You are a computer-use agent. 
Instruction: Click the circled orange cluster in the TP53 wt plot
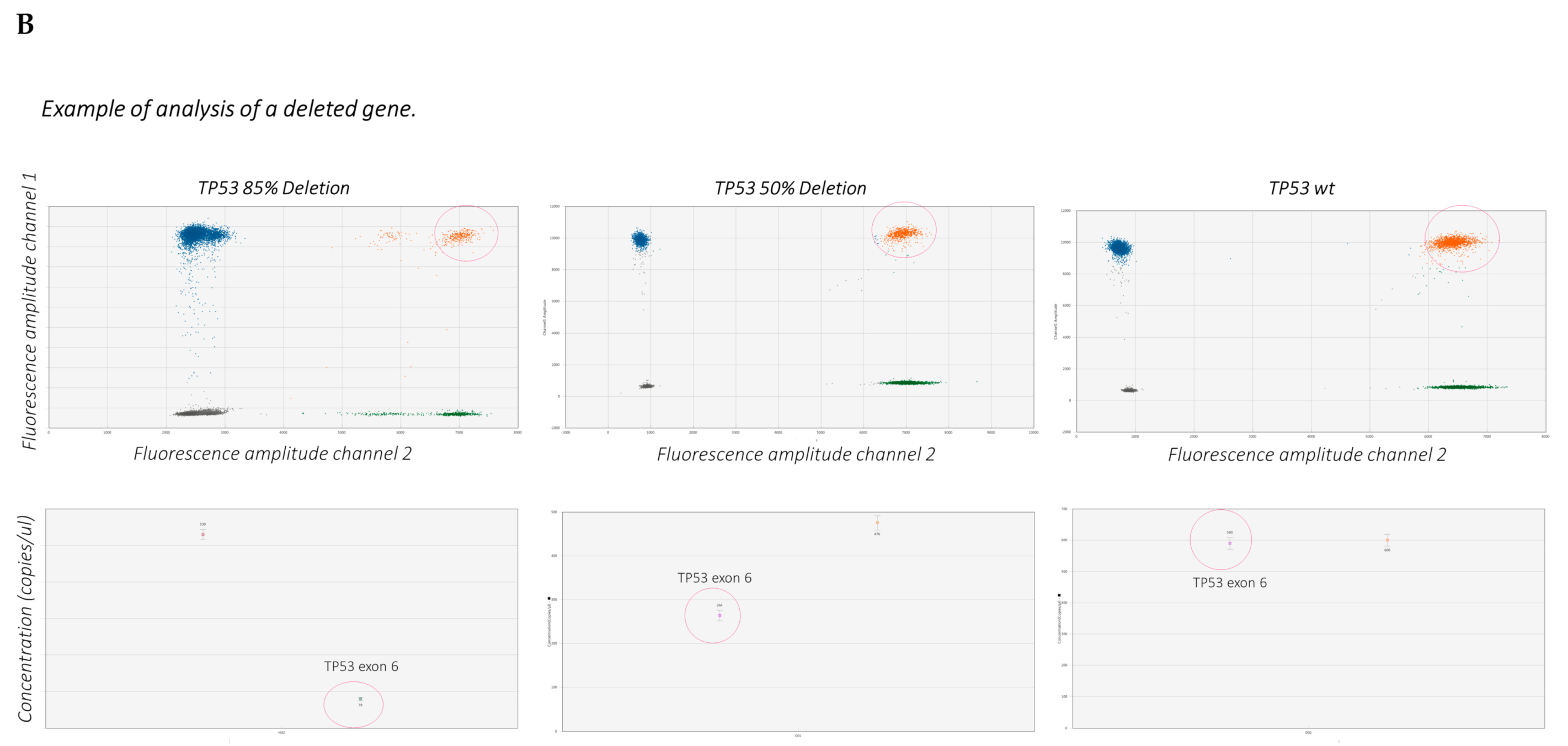[1454, 242]
